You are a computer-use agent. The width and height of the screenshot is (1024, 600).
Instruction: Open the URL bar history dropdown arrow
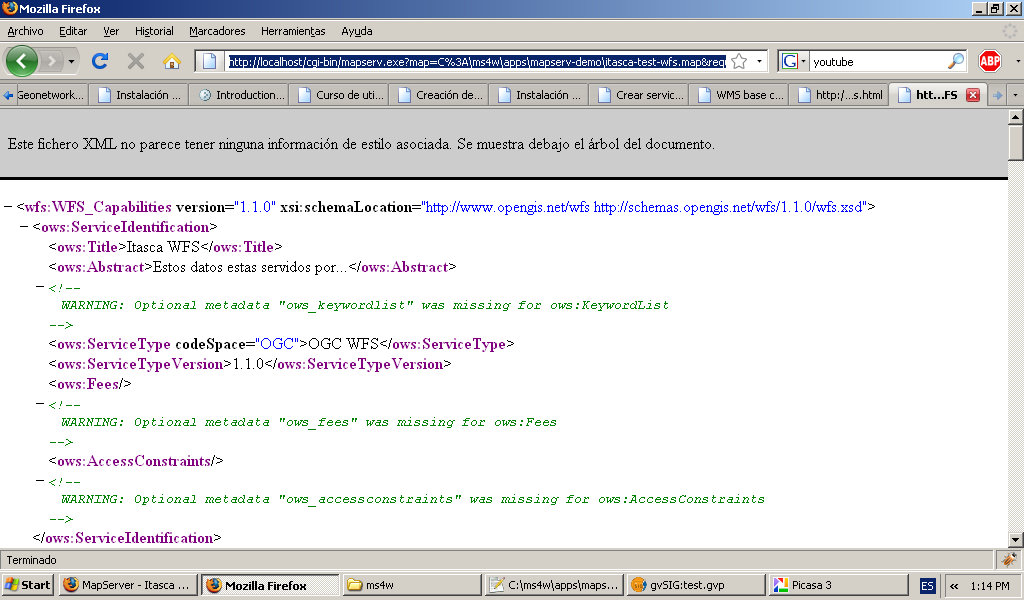pyautogui.click(x=759, y=61)
